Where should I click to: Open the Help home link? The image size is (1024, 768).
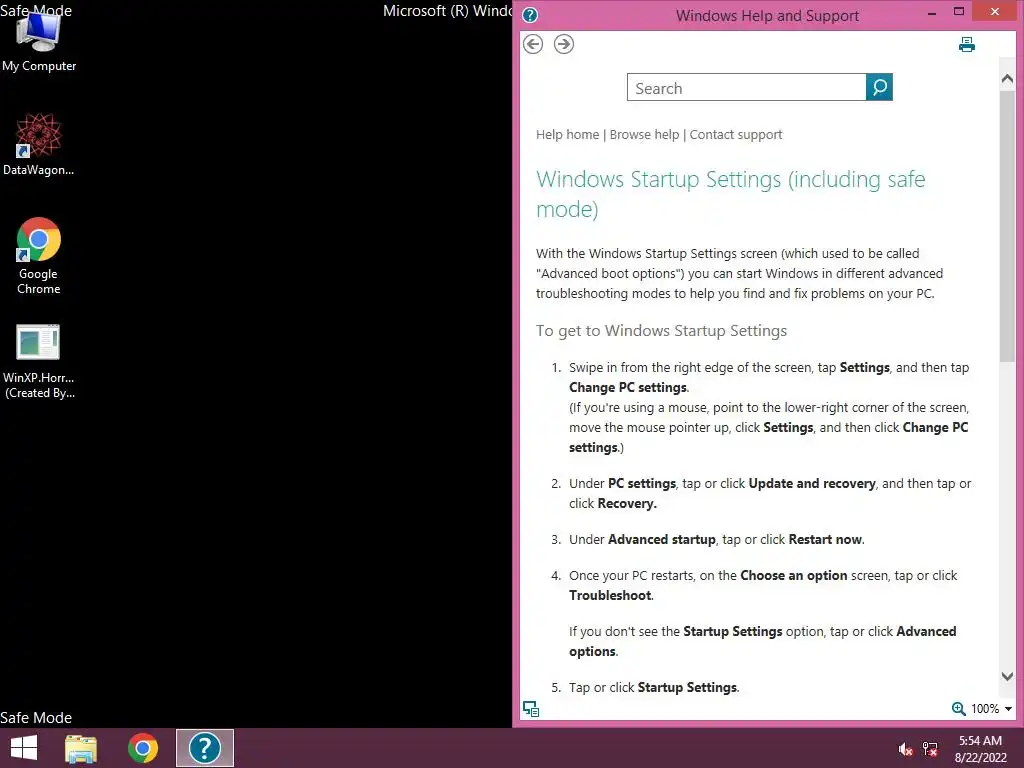pyautogui.click(x=568, y=135)
